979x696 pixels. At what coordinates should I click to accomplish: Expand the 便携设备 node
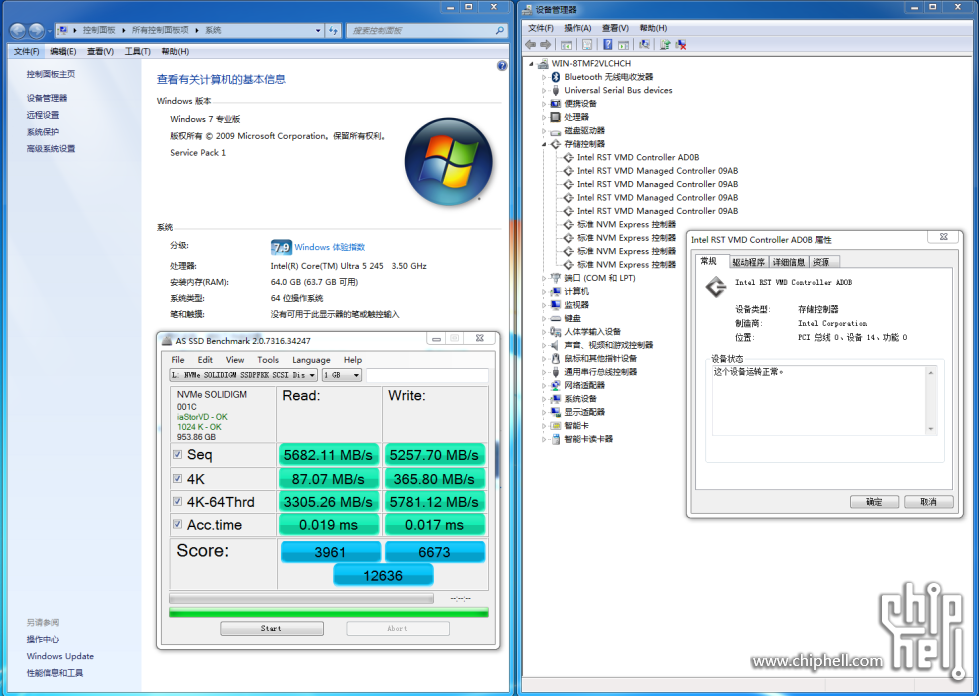tap(544, 104)
